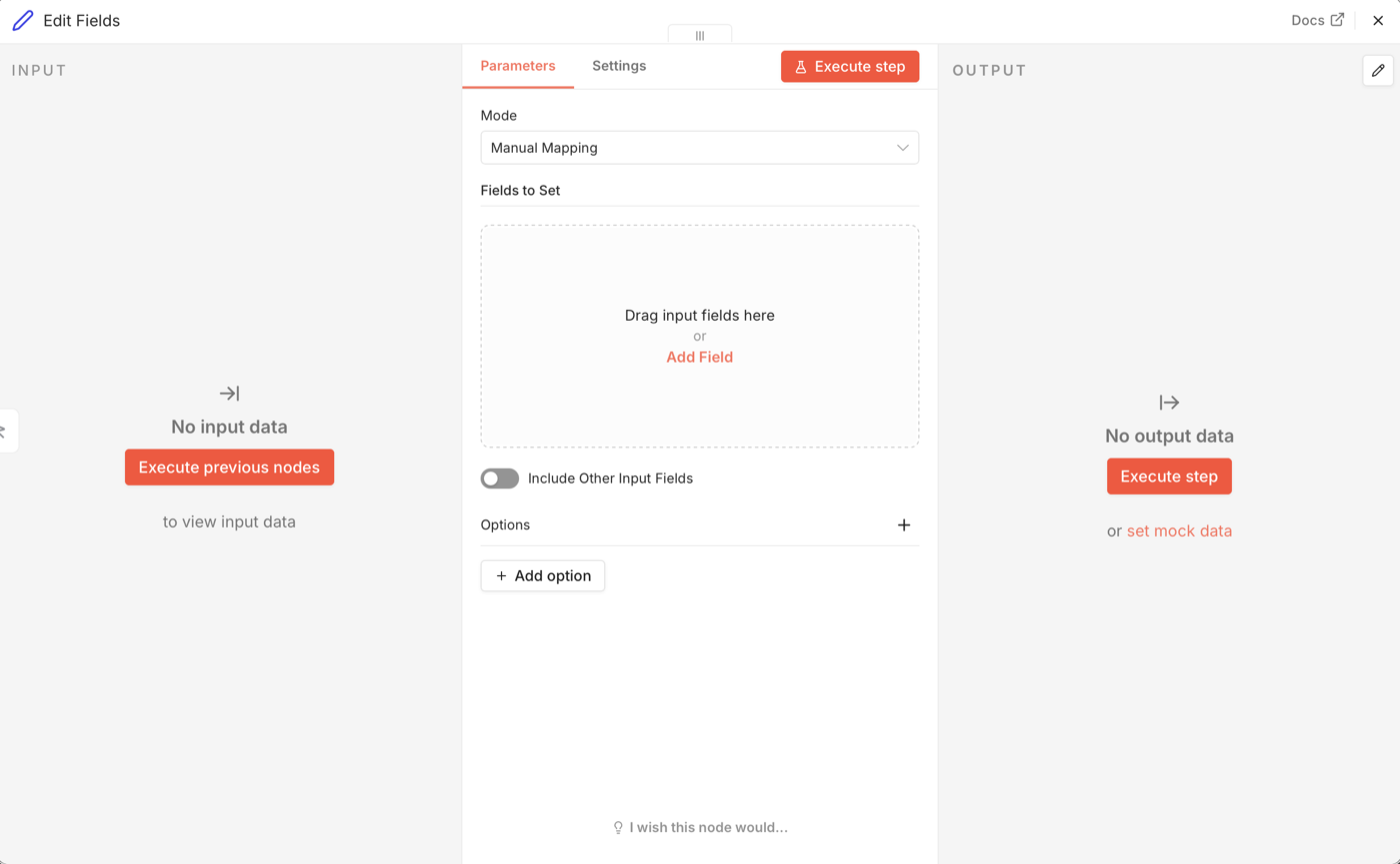
Task: Click the plus icon beside Options
Action: [x=904, y=525]
